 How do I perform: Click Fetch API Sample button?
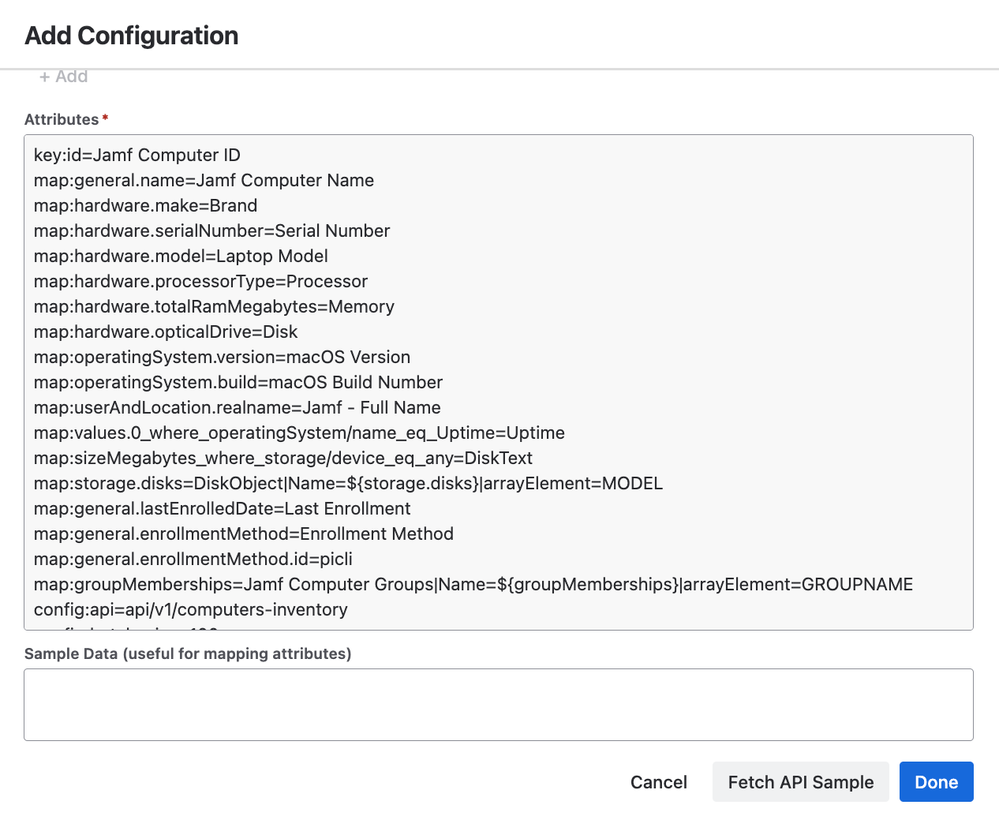(801, 782)
